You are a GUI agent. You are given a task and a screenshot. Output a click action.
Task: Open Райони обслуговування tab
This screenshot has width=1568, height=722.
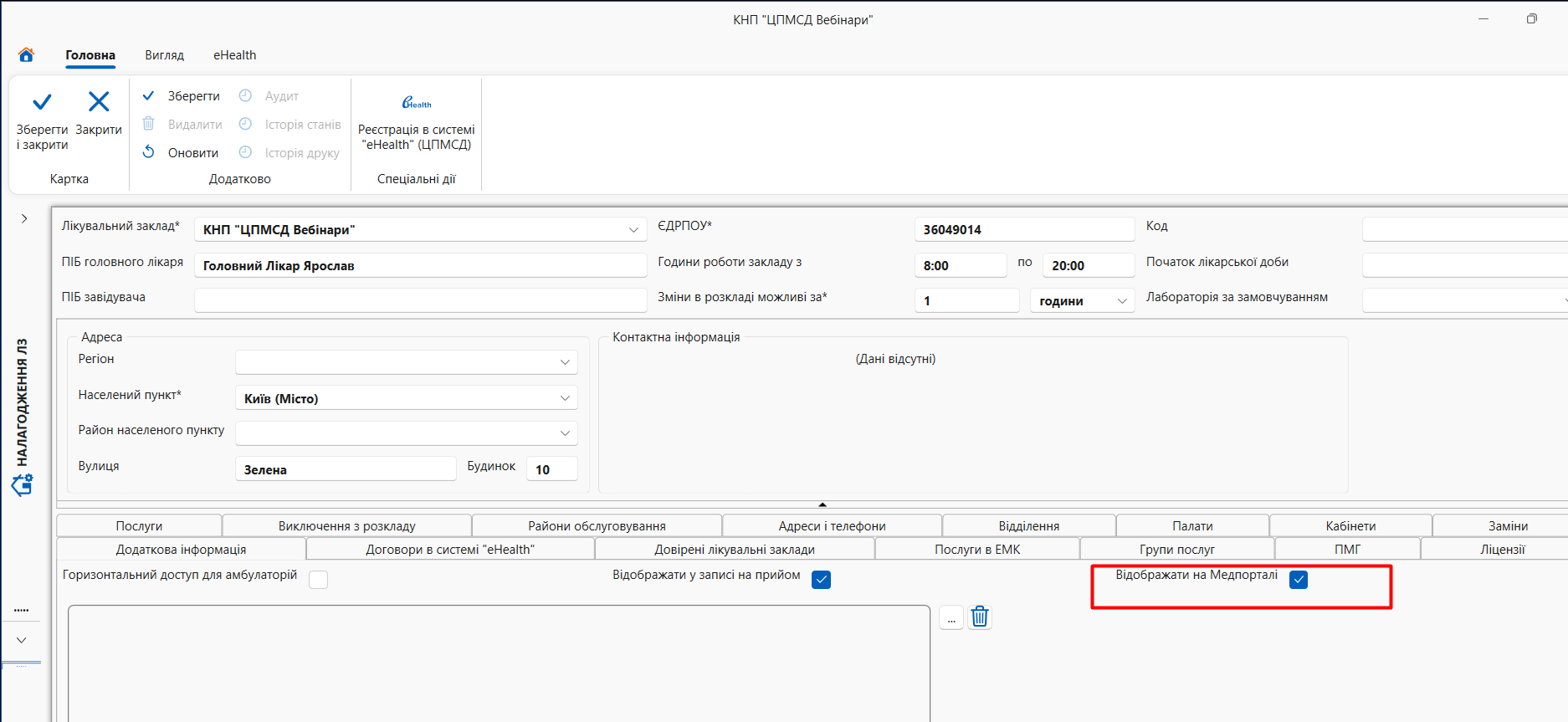pos(597,525)
